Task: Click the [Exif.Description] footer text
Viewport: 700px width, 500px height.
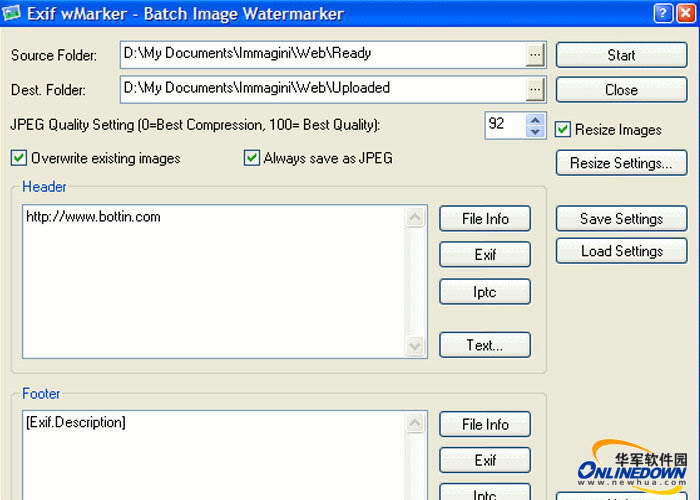Action: pos(76,422)
